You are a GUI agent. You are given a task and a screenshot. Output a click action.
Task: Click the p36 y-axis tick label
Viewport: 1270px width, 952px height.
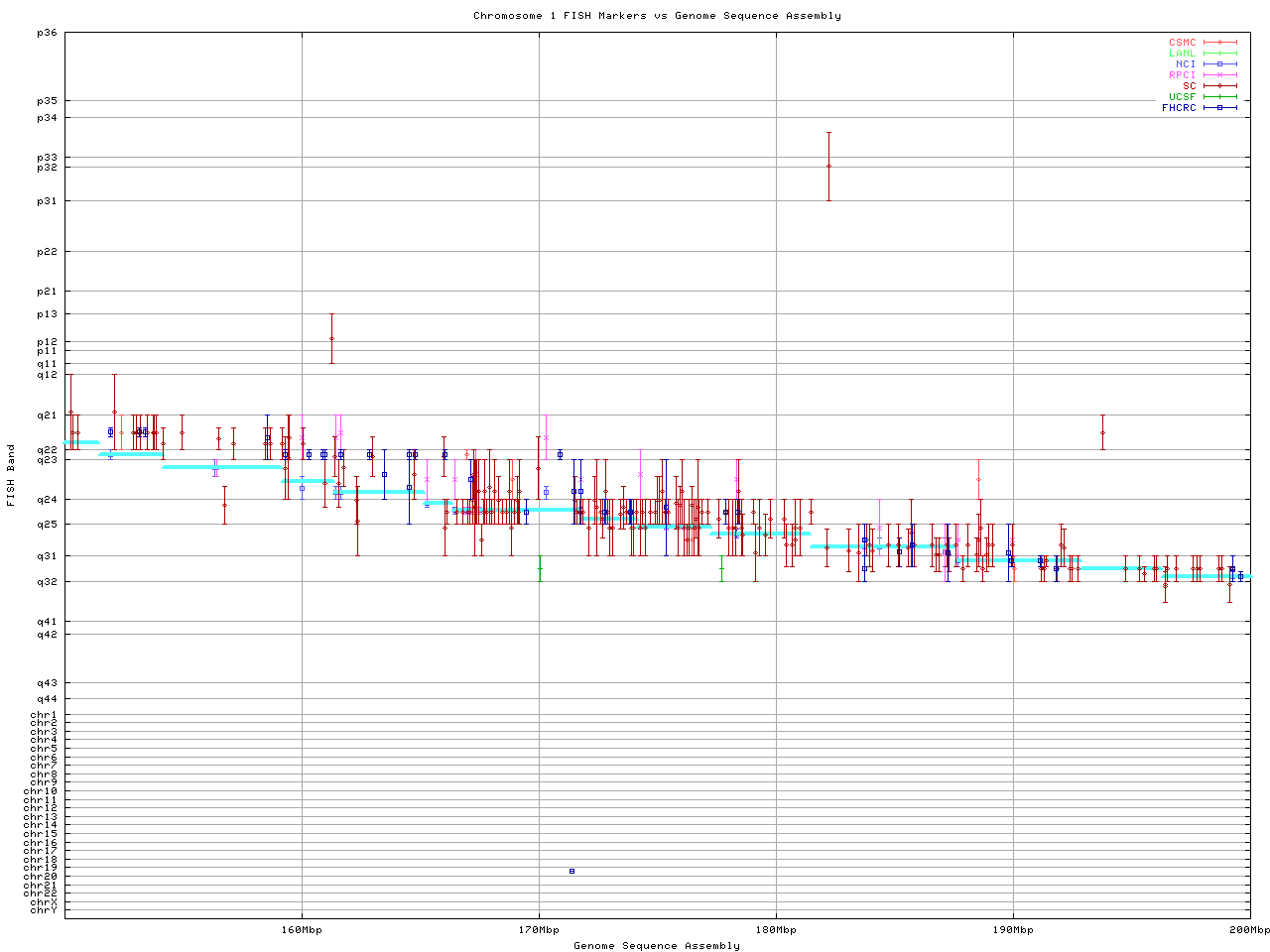click(x=47, y=33)
